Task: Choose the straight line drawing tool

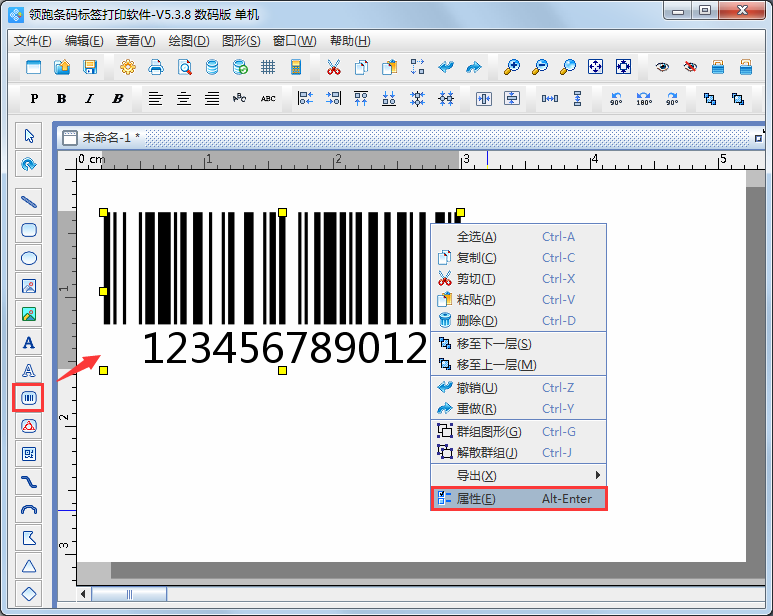Action: pyautogui.click(x=29, y=201)
